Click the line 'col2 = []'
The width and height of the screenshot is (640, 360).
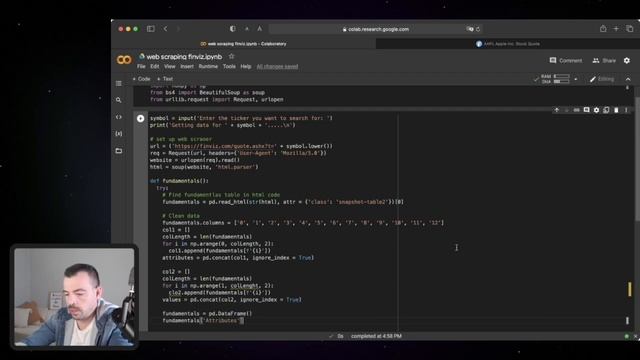tap(176, 271)
